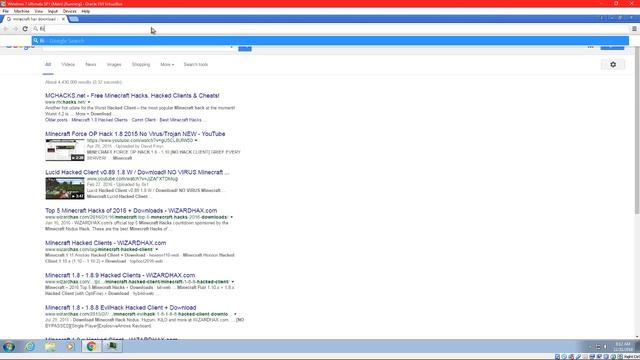640x360 pixels.
Task: Select the Chrome taskbar icon
Action: [91, 347]
